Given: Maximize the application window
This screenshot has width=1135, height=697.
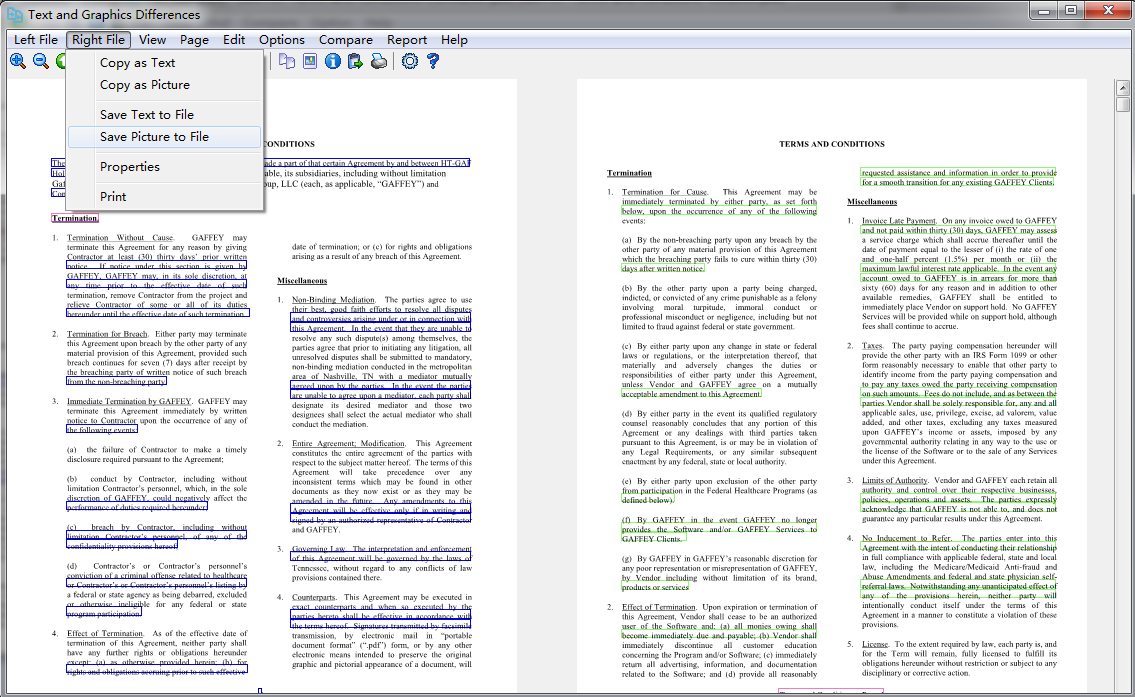Looking at the screenshot, I should (1071, 10).
